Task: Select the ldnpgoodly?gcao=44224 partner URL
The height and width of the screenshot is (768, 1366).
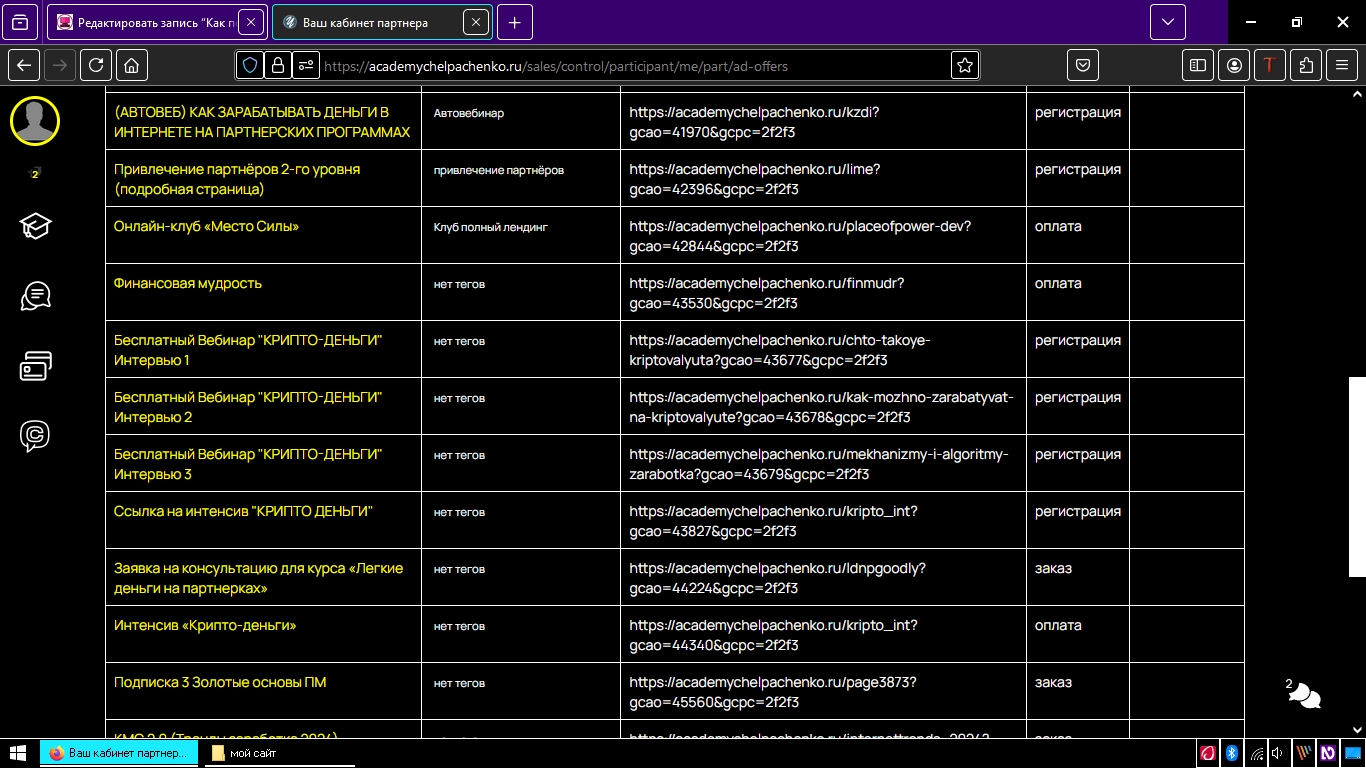Action: (777, 578)
